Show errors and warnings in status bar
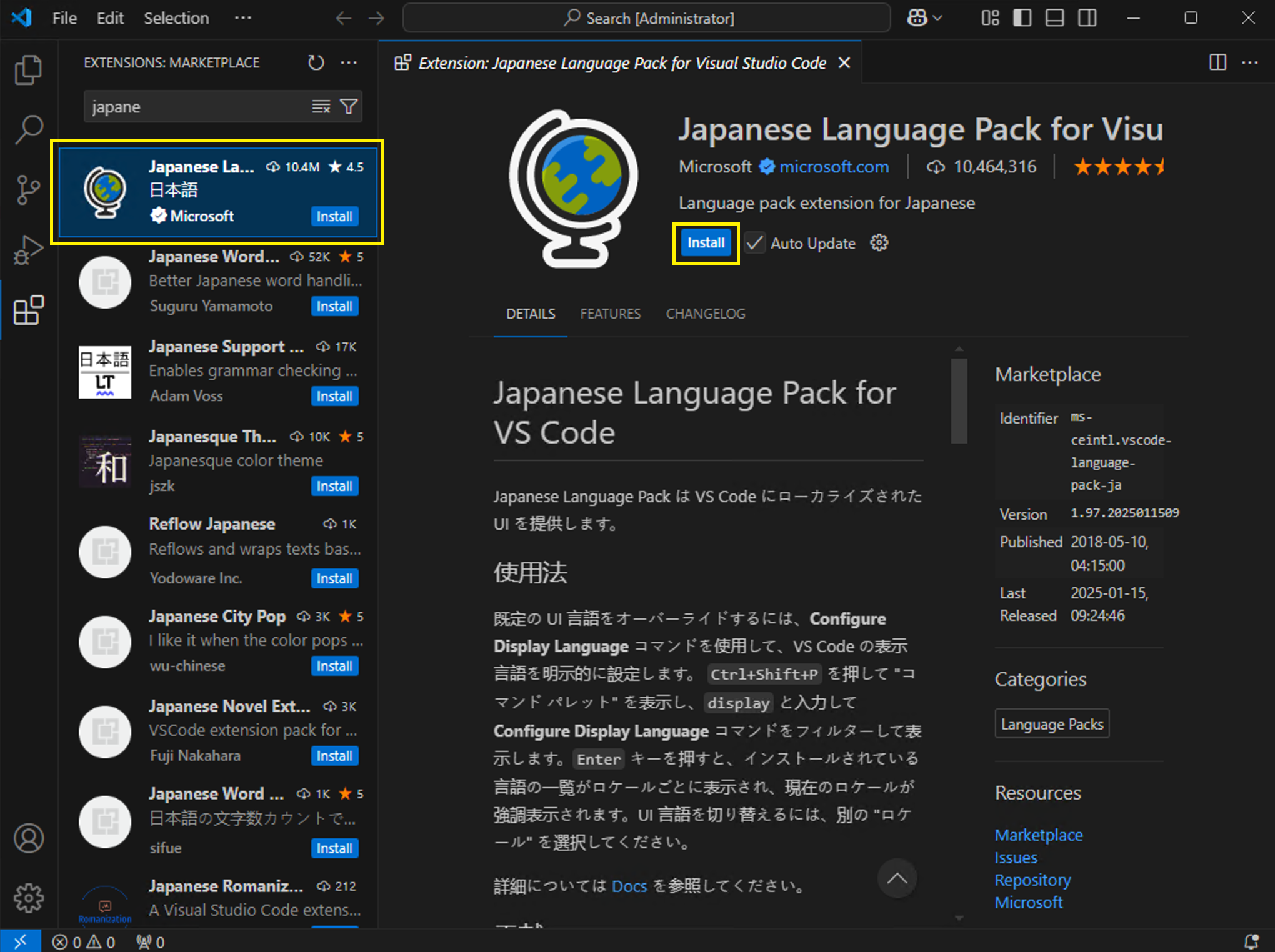This screenshot has height=952, width=1275. click(x=84, y=941)
